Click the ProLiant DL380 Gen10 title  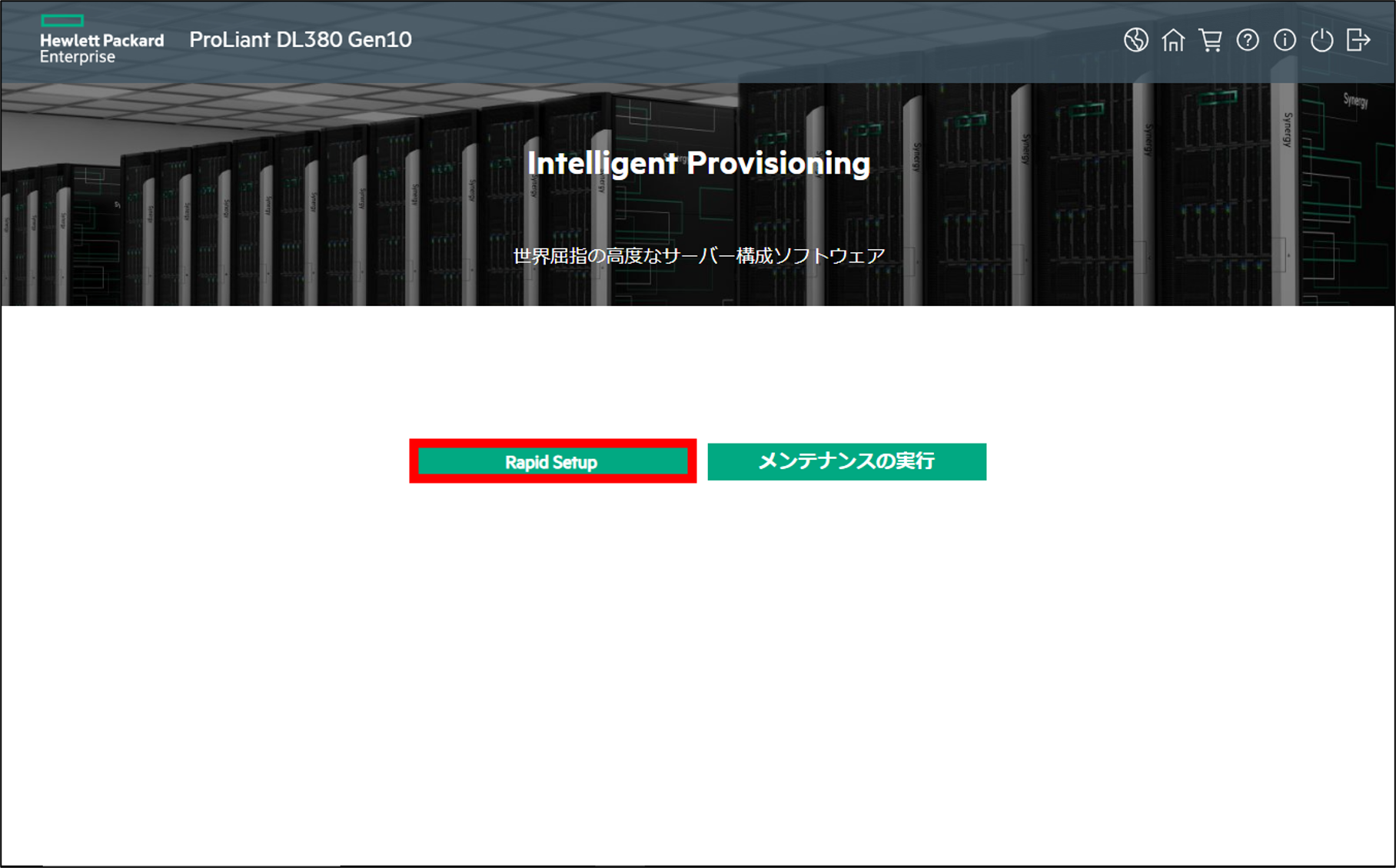(301, 39)
